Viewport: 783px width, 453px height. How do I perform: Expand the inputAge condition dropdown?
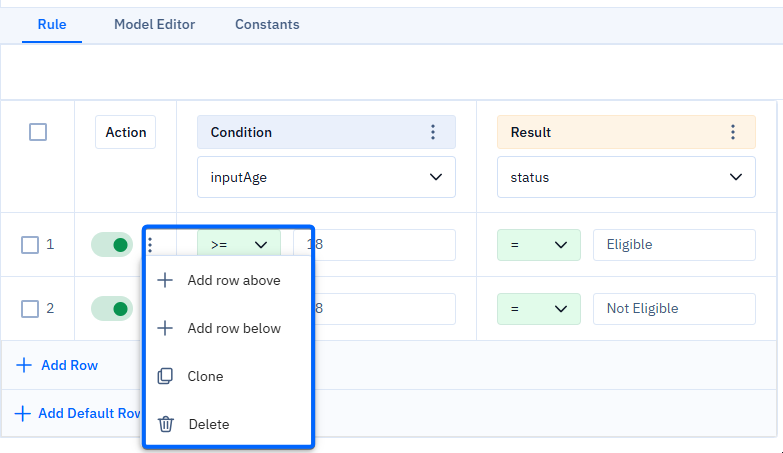pyautogui.click(x=326, y=177)
